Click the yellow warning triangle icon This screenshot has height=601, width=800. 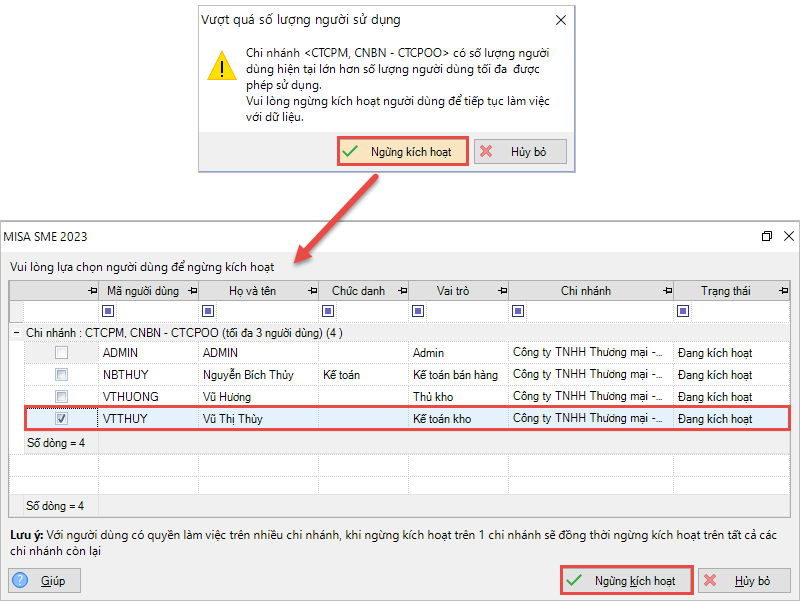point(222,66)
